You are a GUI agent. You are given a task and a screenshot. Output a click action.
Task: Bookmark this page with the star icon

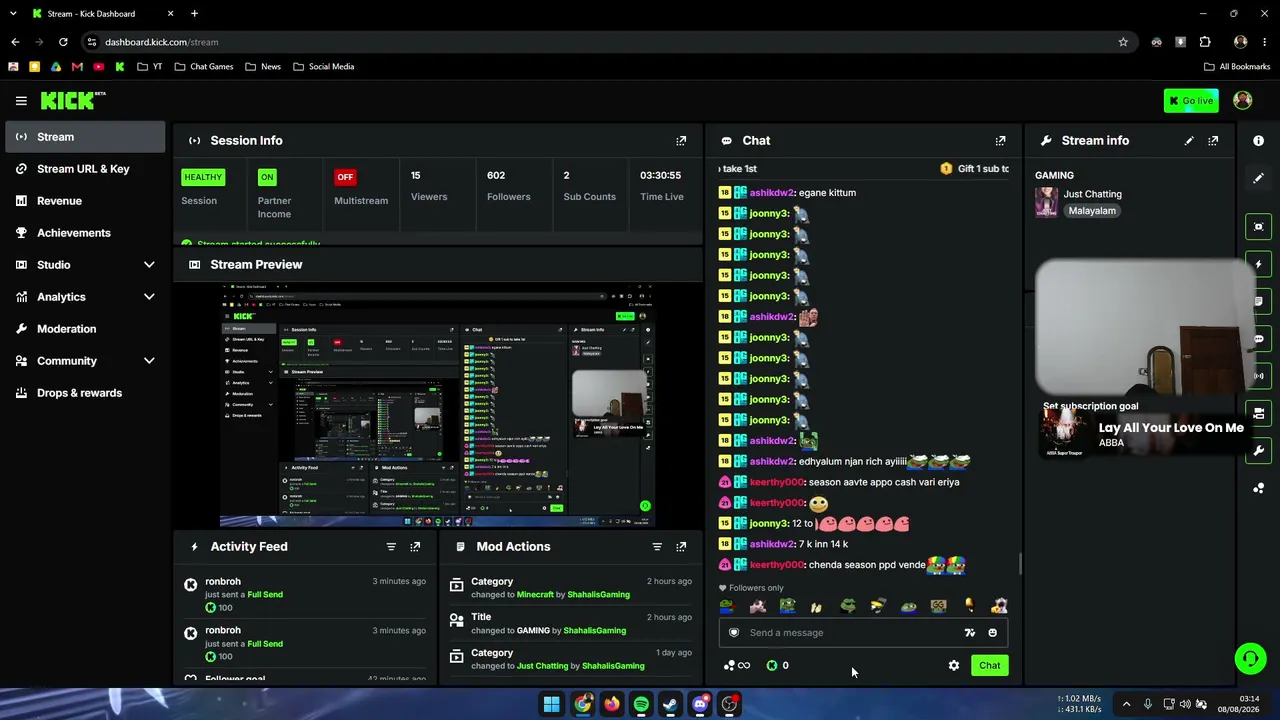pos(1123,42)
